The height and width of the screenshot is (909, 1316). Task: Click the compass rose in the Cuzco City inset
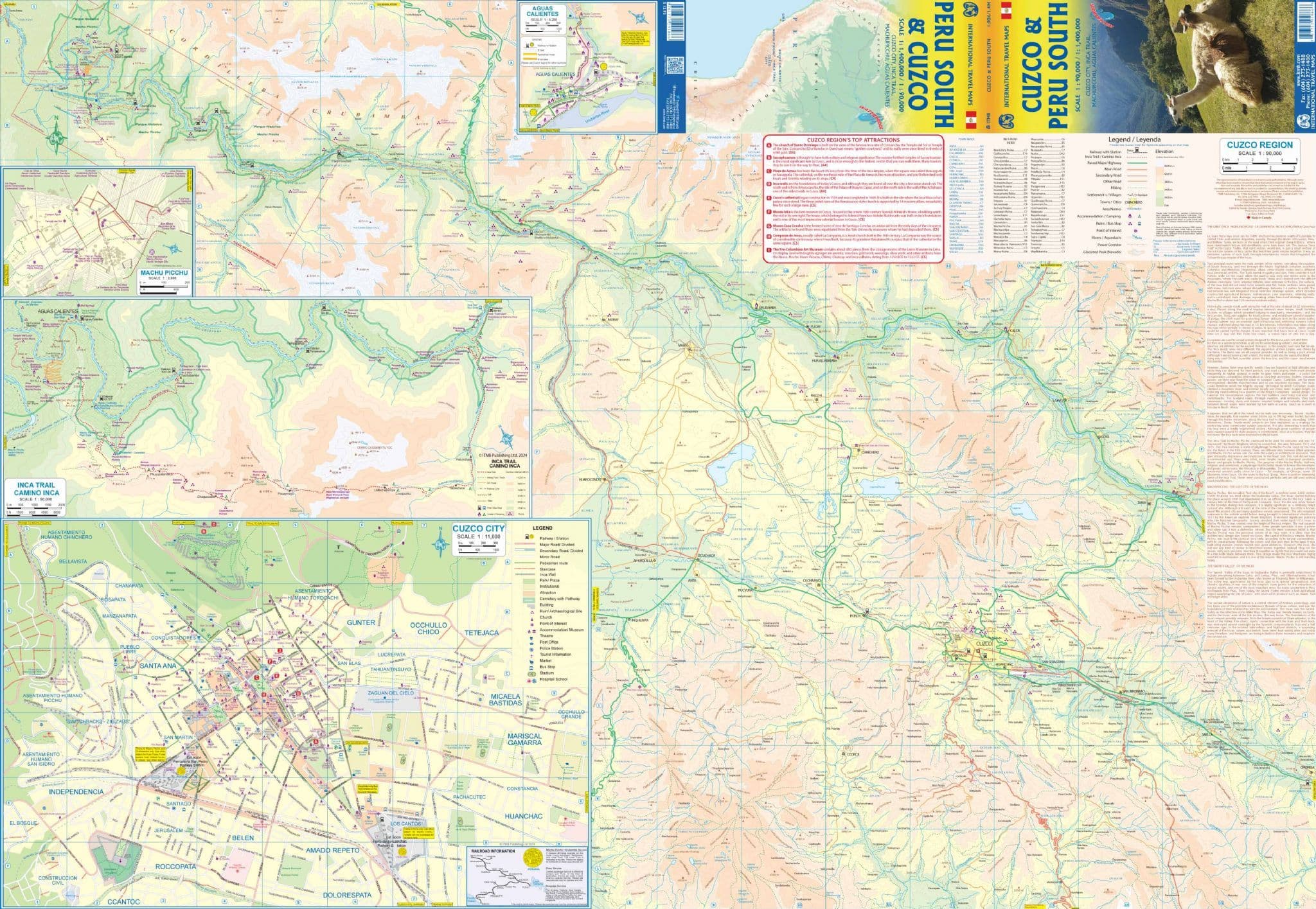(x=440, y=541)
